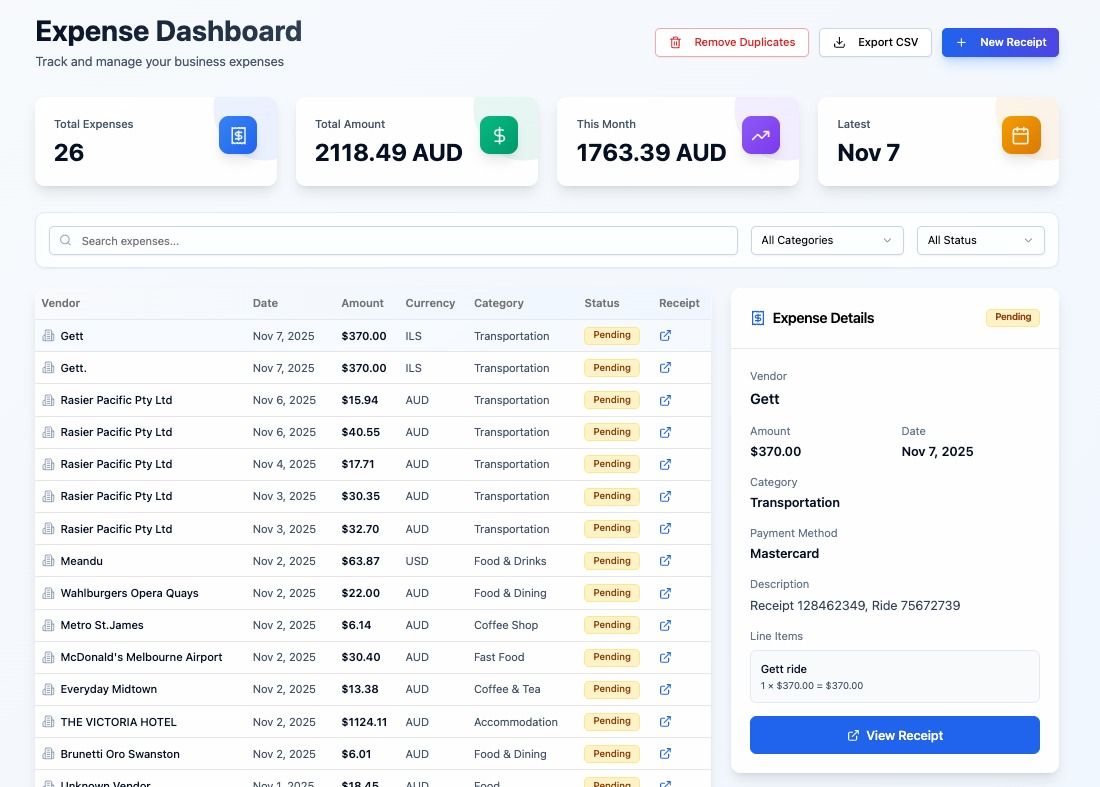This screenshot has height=787, width=1100.
Task: Add a New Receipt
Action: point(1000,42)
